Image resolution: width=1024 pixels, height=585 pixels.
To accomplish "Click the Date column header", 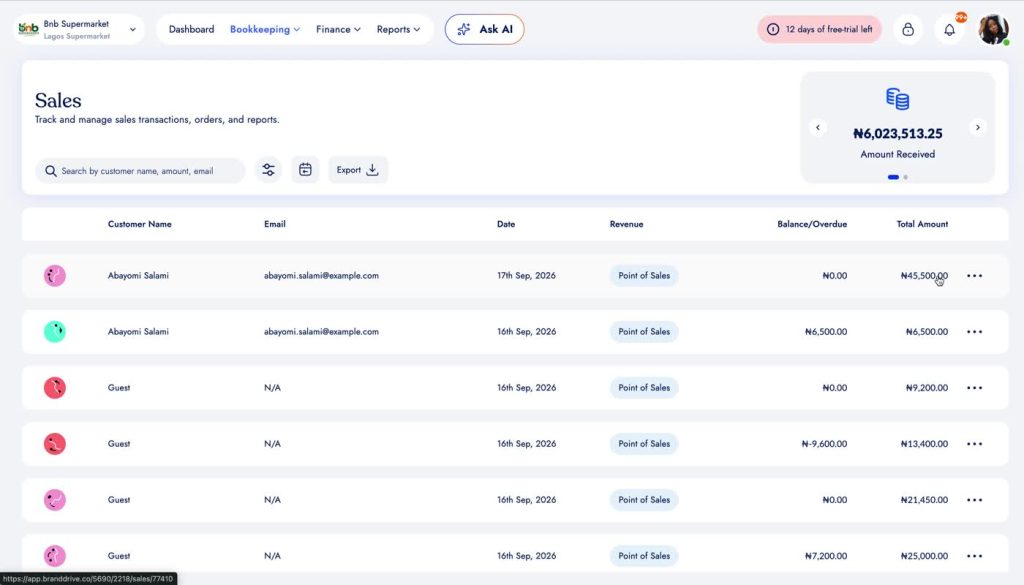I will tap(506, 224).
